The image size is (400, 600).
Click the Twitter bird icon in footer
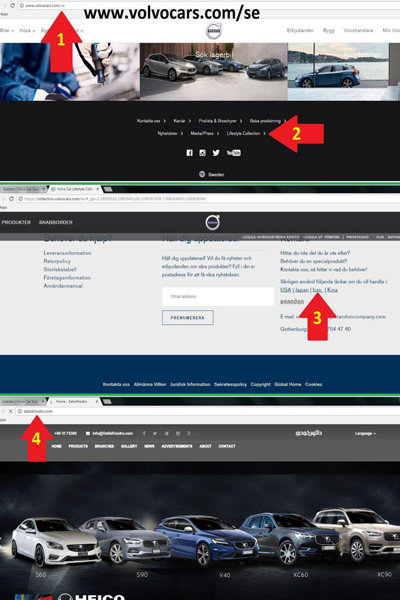(x=216, y=153)
